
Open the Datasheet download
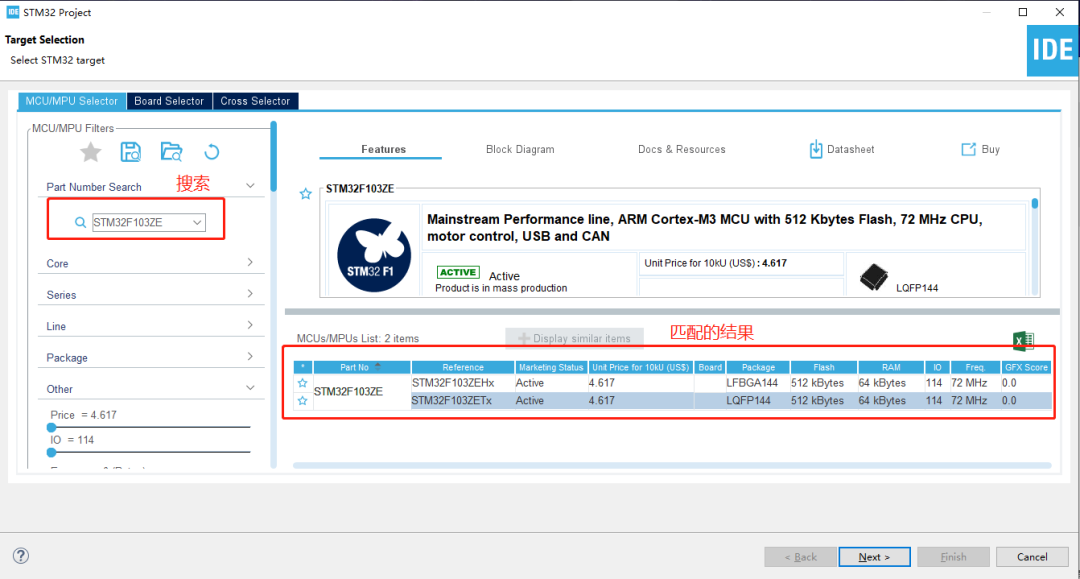point(842,149)
